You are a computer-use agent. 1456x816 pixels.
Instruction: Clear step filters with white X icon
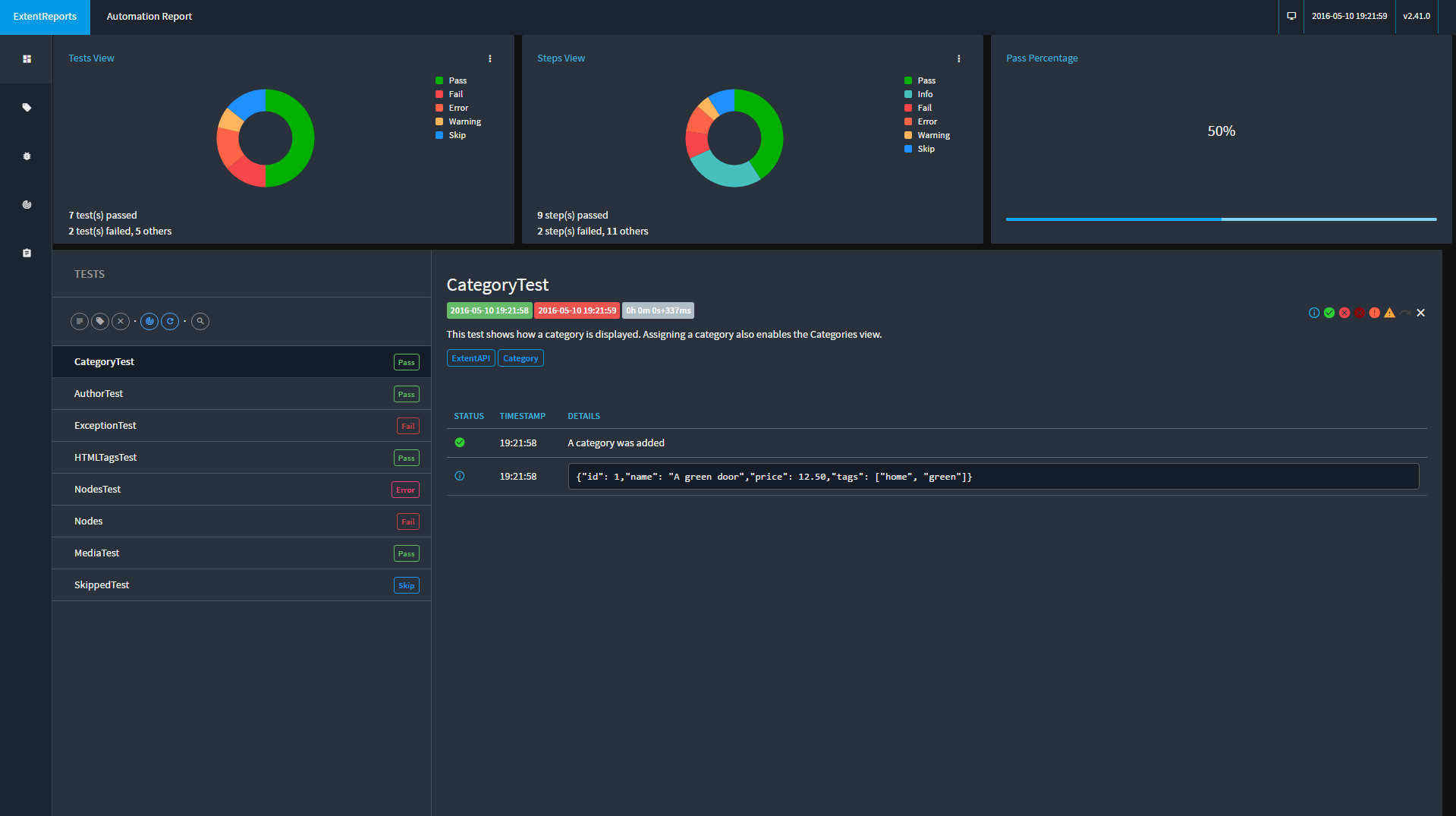click(x=1420, y=313)
